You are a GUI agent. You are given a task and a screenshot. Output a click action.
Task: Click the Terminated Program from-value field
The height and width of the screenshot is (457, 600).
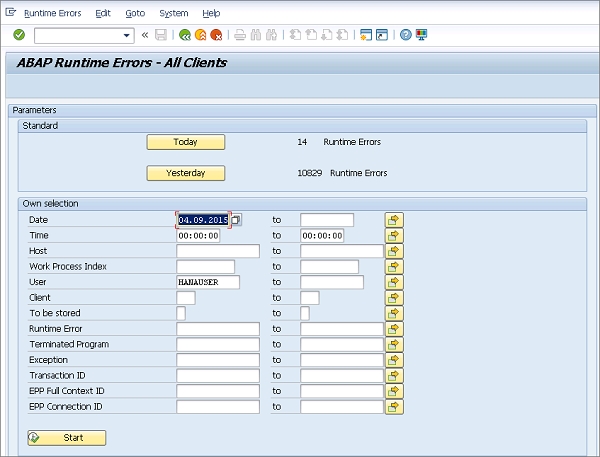coord(217,344)
